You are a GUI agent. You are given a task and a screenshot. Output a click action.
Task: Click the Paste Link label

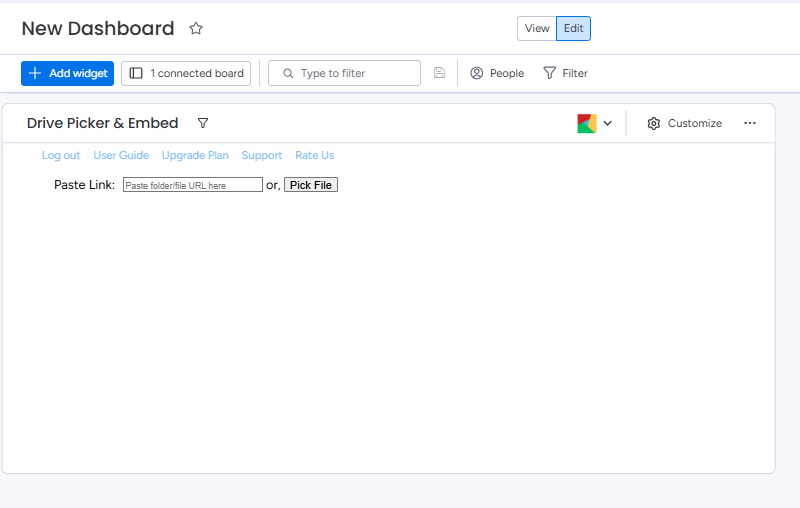pyautogui.click(x=85, y=185)
